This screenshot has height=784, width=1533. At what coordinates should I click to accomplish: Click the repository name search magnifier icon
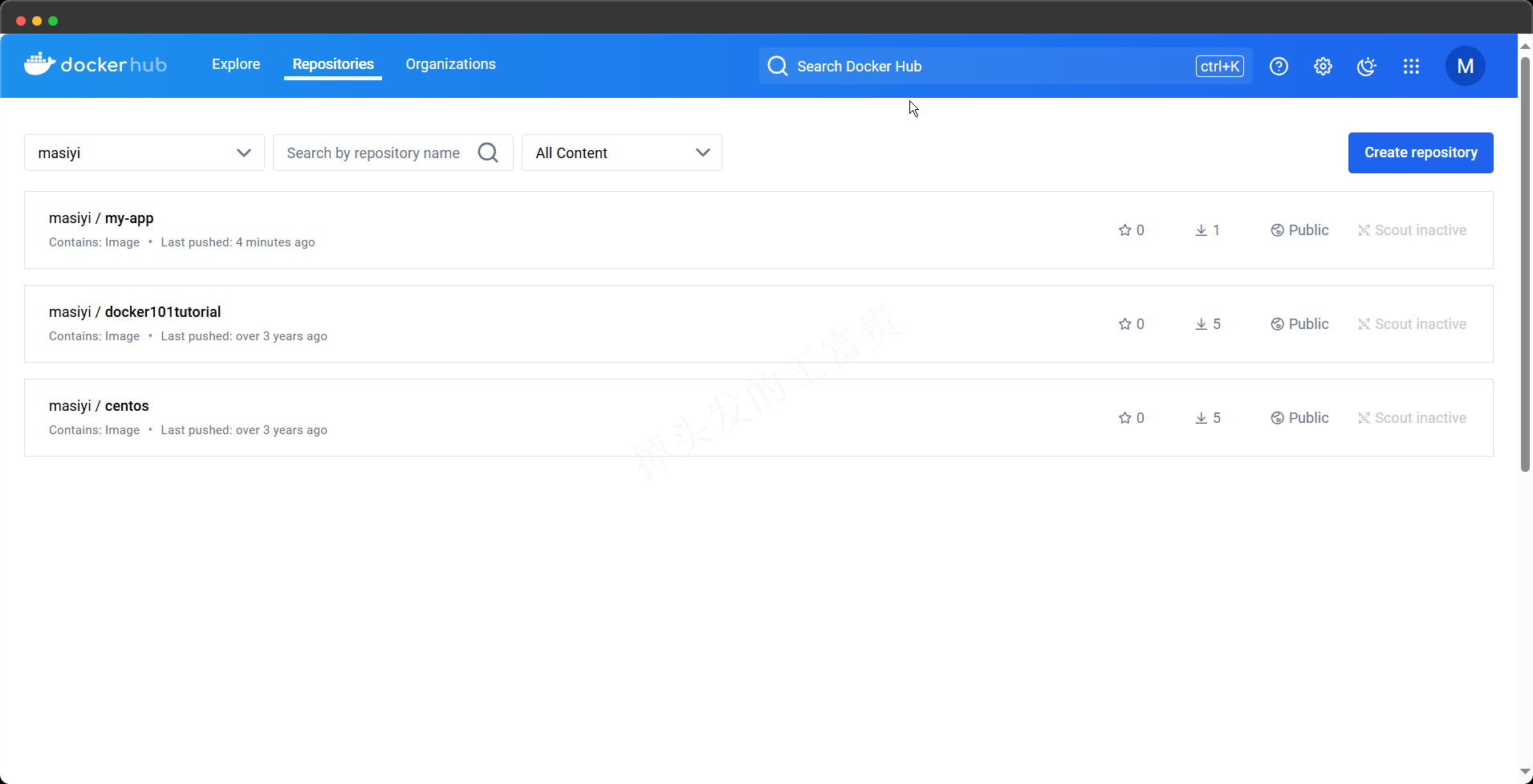pos(488,152)
